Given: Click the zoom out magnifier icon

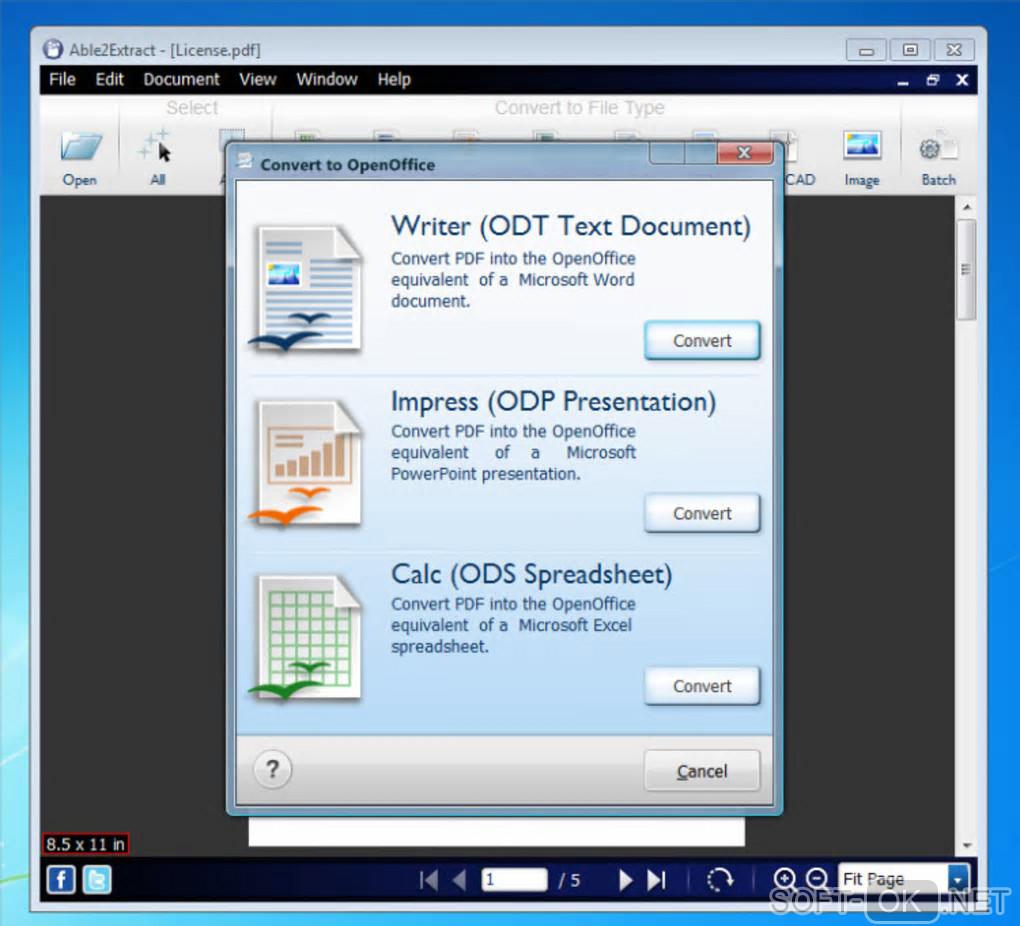Looking at the screenshot, I should [x=816, y=879].
